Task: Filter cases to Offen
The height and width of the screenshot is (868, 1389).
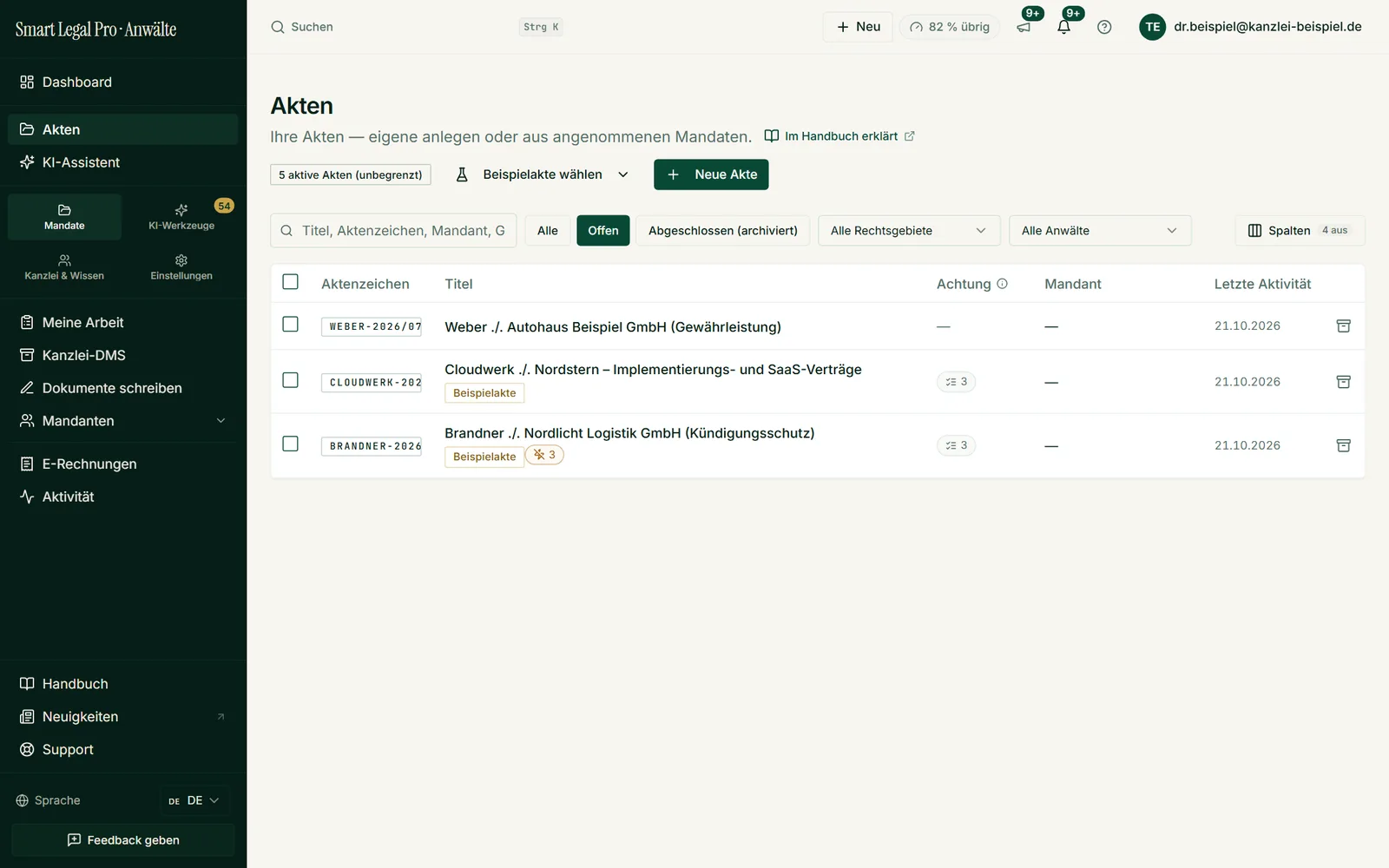Action: click(x=603, y=231)
